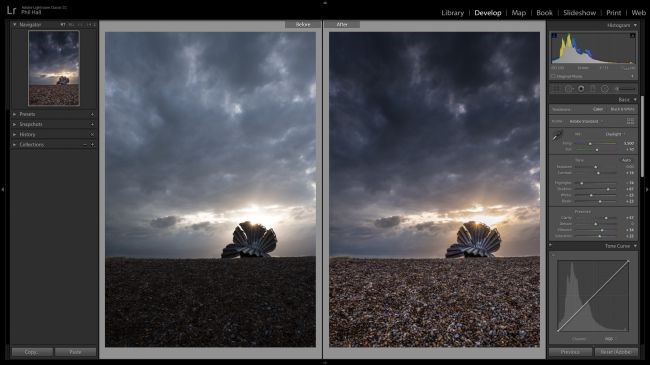This screenshot has height=365, width=650.
Task: Click the Copy button
Action: point(32,352)
